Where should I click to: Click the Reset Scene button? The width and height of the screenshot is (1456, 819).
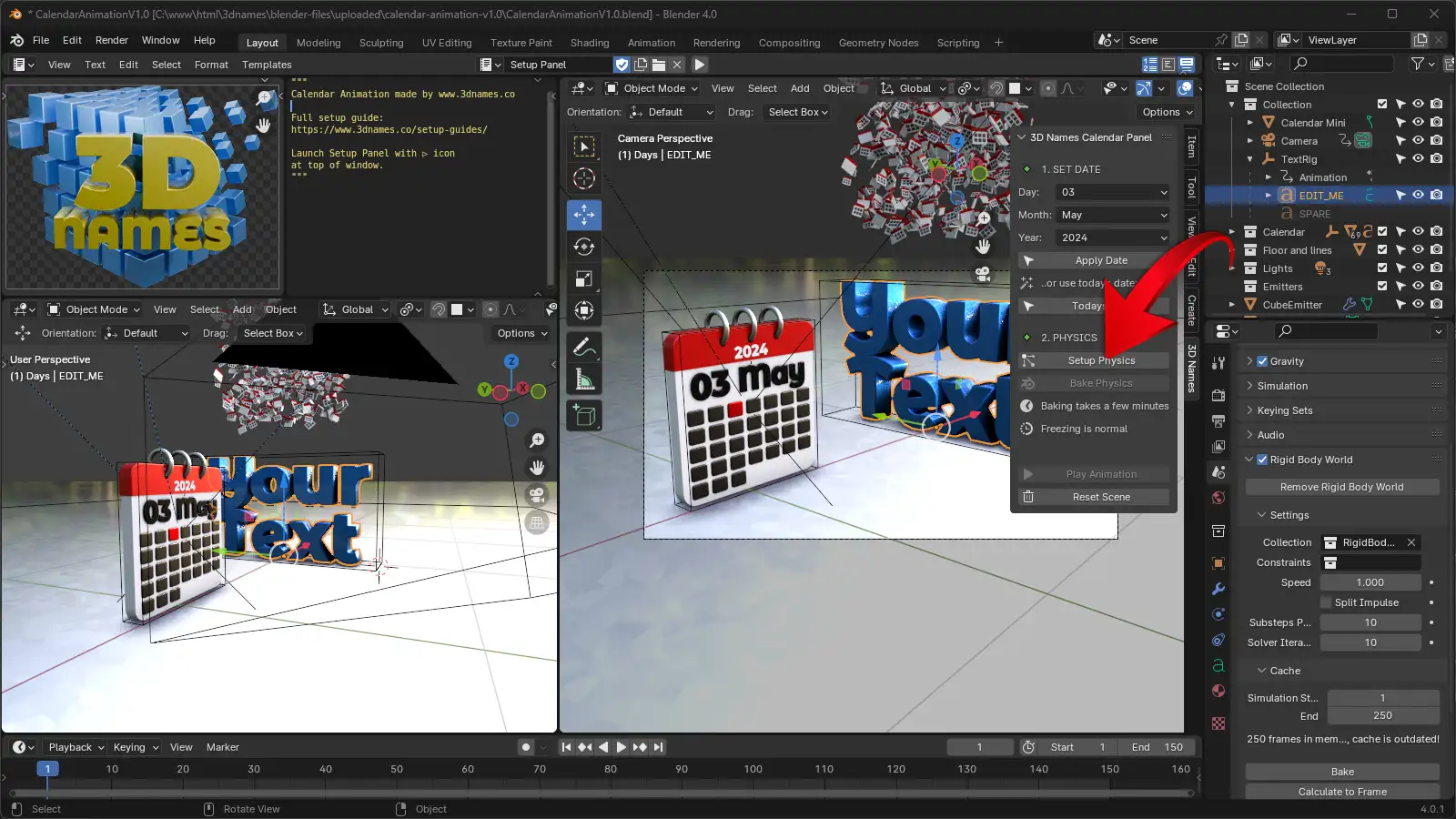[x=1094, y=497]
